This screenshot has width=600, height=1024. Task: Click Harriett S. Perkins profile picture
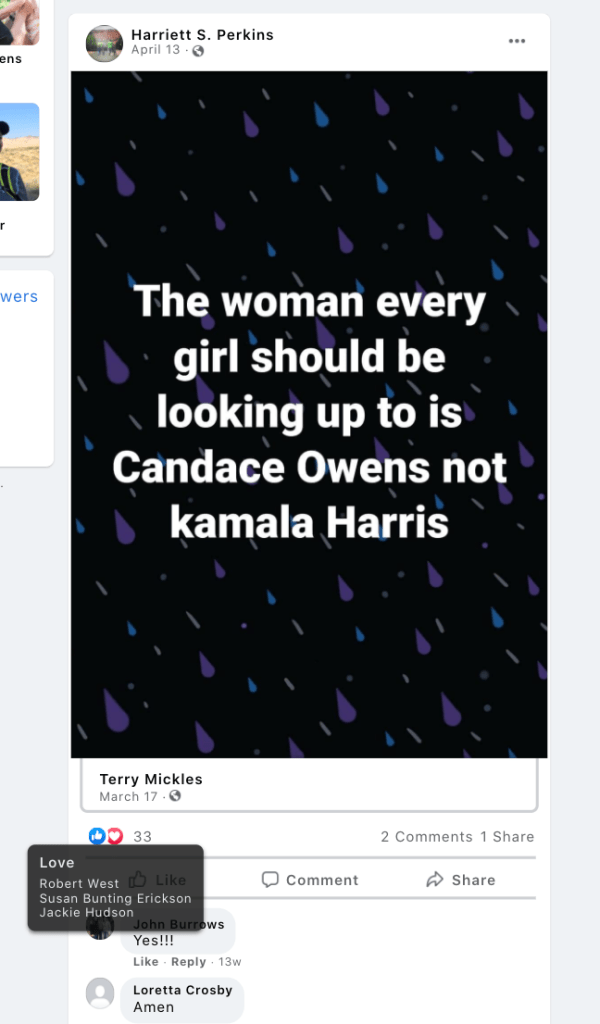point(104,43)
